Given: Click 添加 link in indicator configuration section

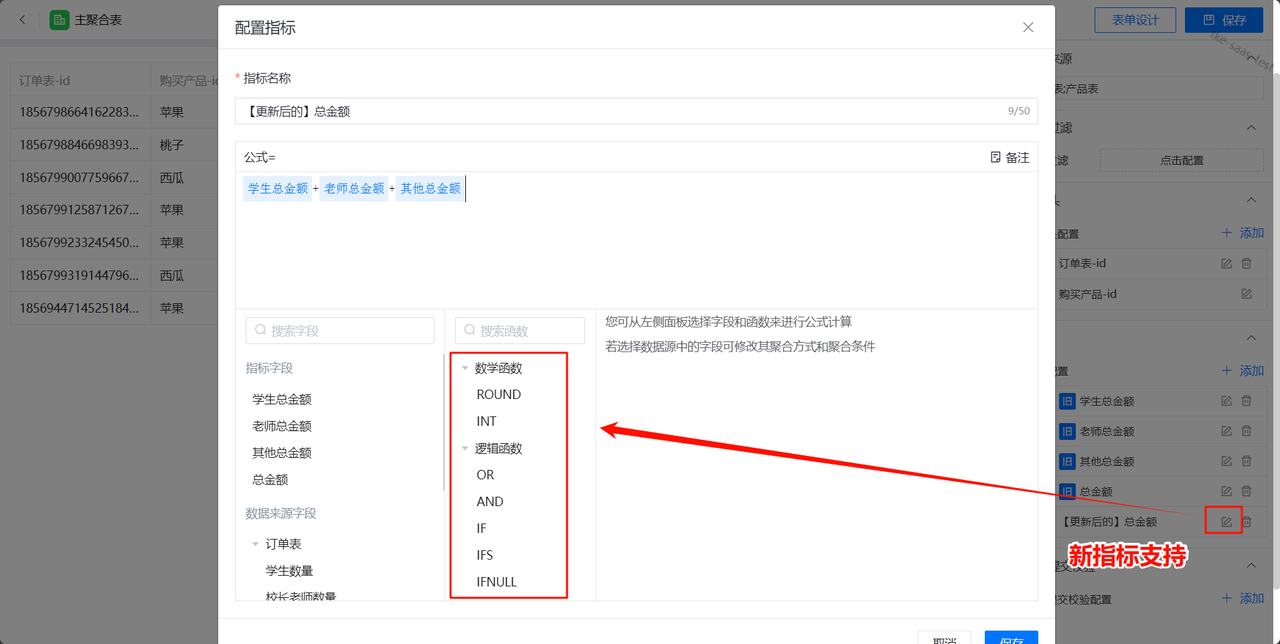Looking at the screenshot, I should [x=1243, y=371].
